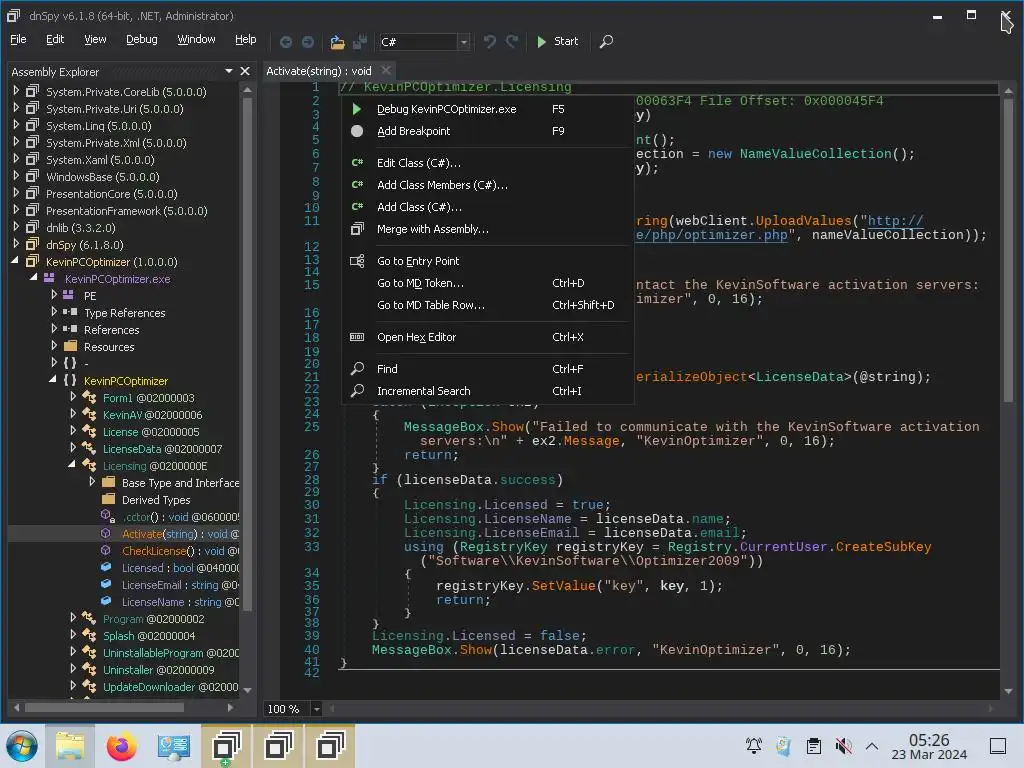This screenshot has width=1024, height=768.
Task: Select Add Class (C#)... menu entry
Action: tap(487, 207)
